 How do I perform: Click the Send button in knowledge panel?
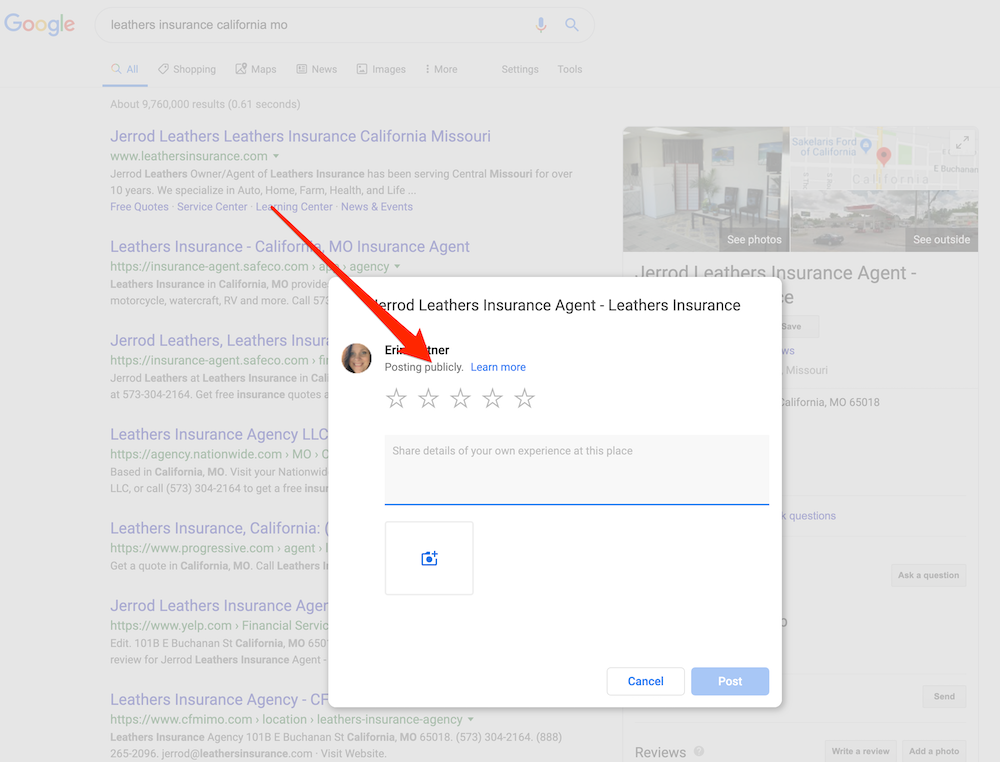[x=944, y=696]
